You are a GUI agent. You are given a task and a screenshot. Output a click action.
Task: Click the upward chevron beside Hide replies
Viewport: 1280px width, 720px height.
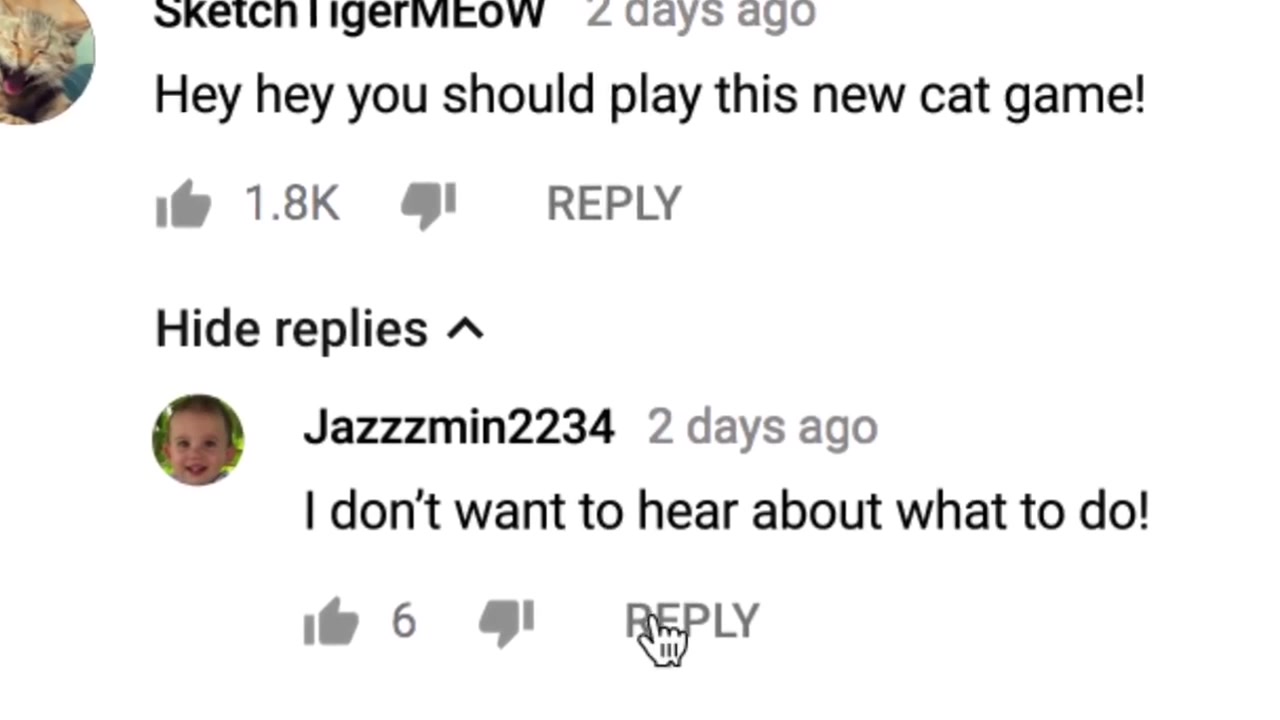point(465,329)
